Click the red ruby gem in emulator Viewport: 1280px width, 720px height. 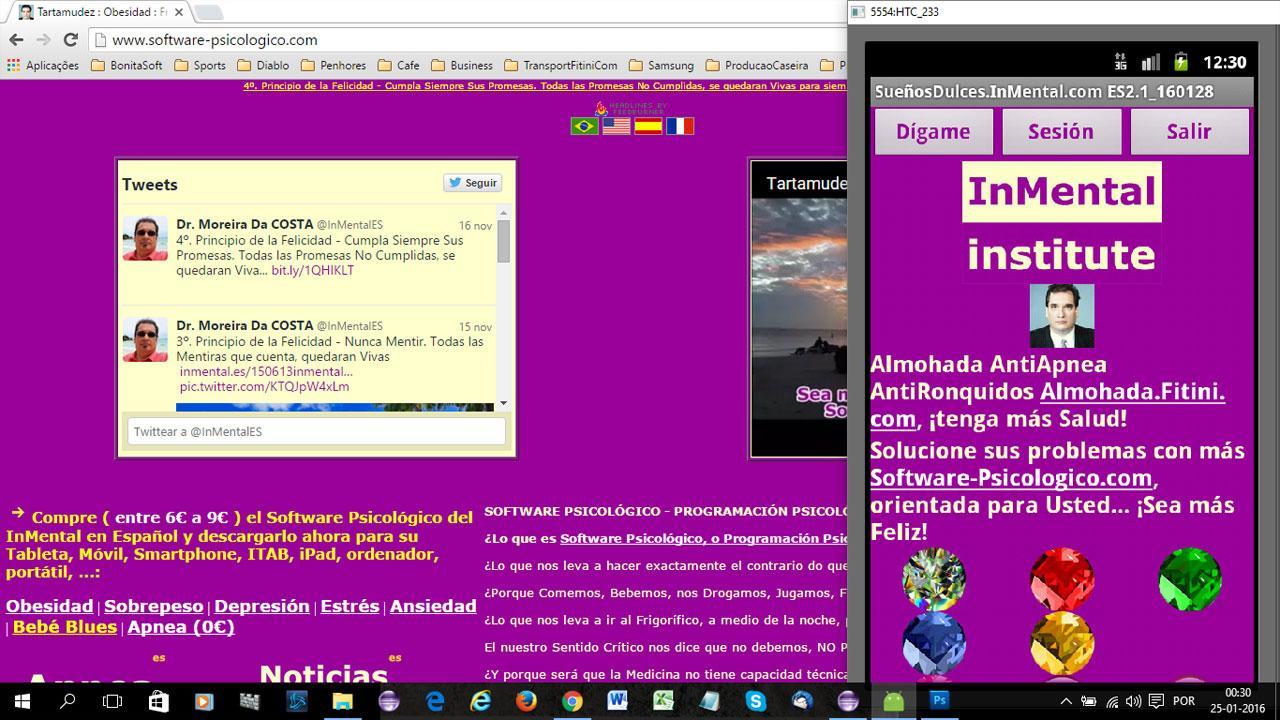pyautogui.click(x=1062, y=579)
